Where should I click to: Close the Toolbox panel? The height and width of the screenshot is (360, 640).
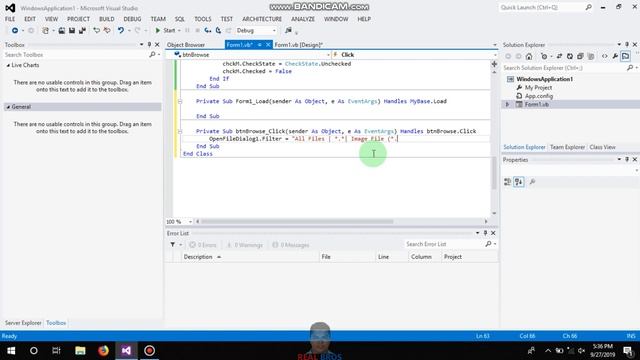point(157,44)
